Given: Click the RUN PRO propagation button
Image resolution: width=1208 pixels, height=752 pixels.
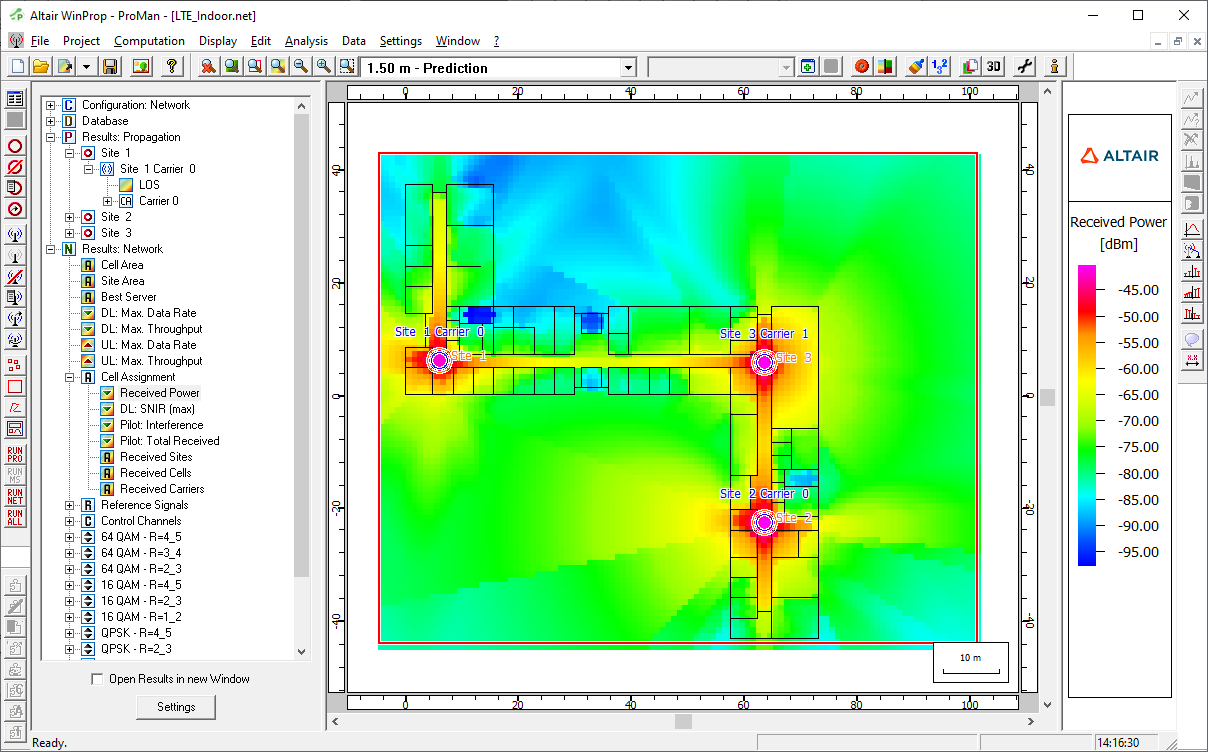Looking at the screenshot, I should tap(15, 453).
